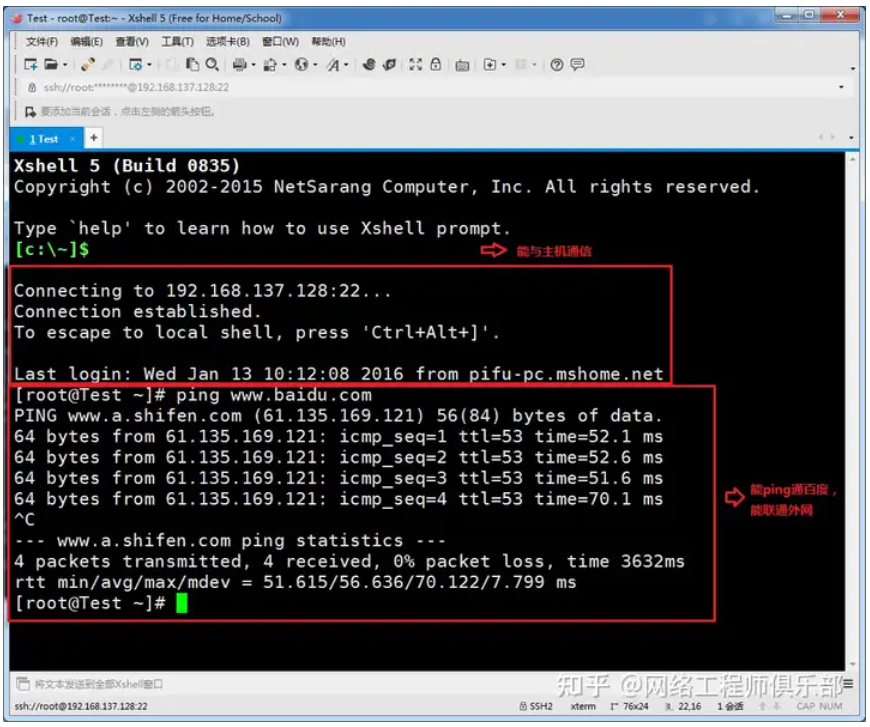
Task: Click the New session icon
Action: pos(31,65)
